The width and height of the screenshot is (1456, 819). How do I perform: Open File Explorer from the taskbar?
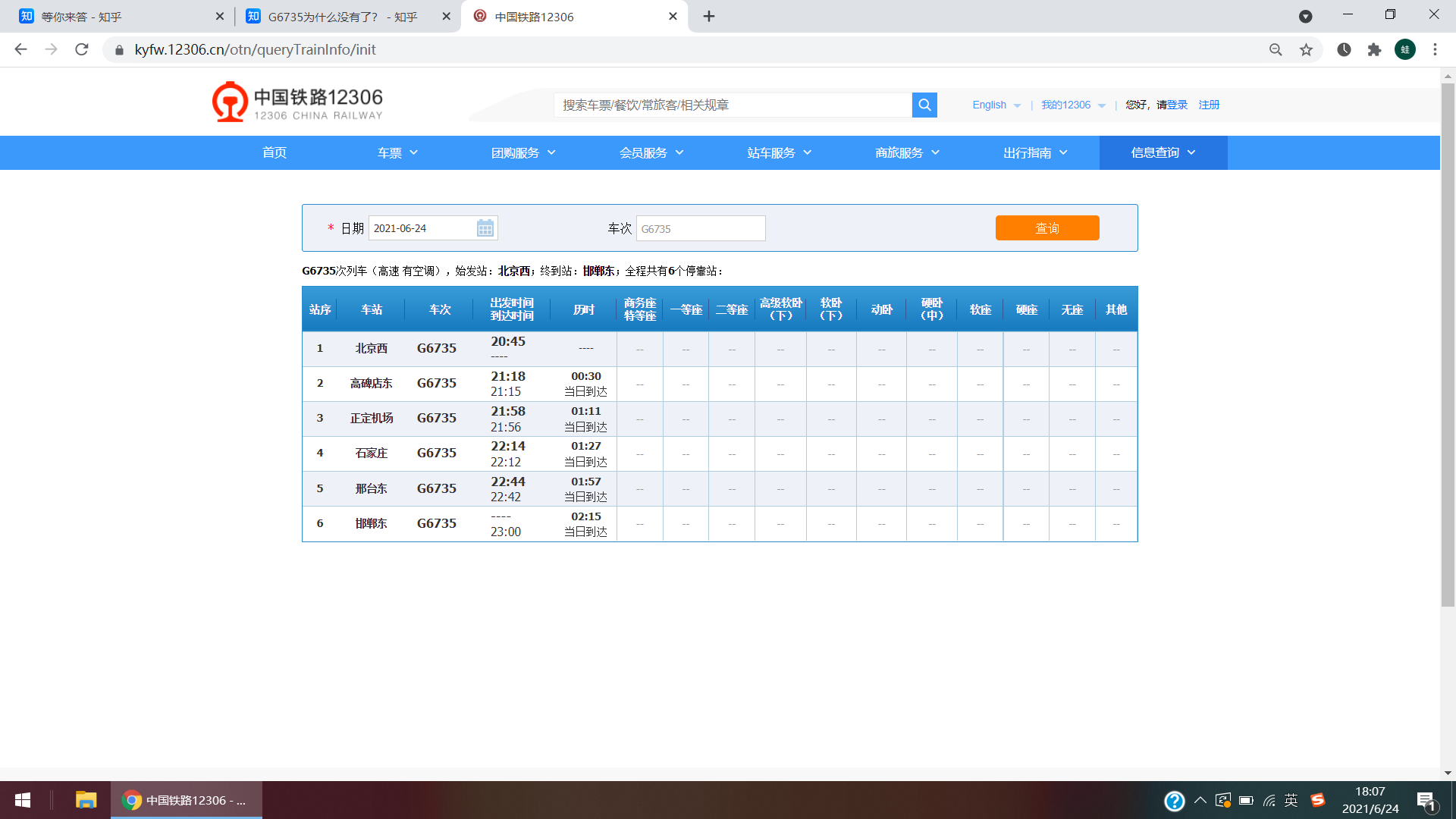pyautogui.click(x=86, y=800)
